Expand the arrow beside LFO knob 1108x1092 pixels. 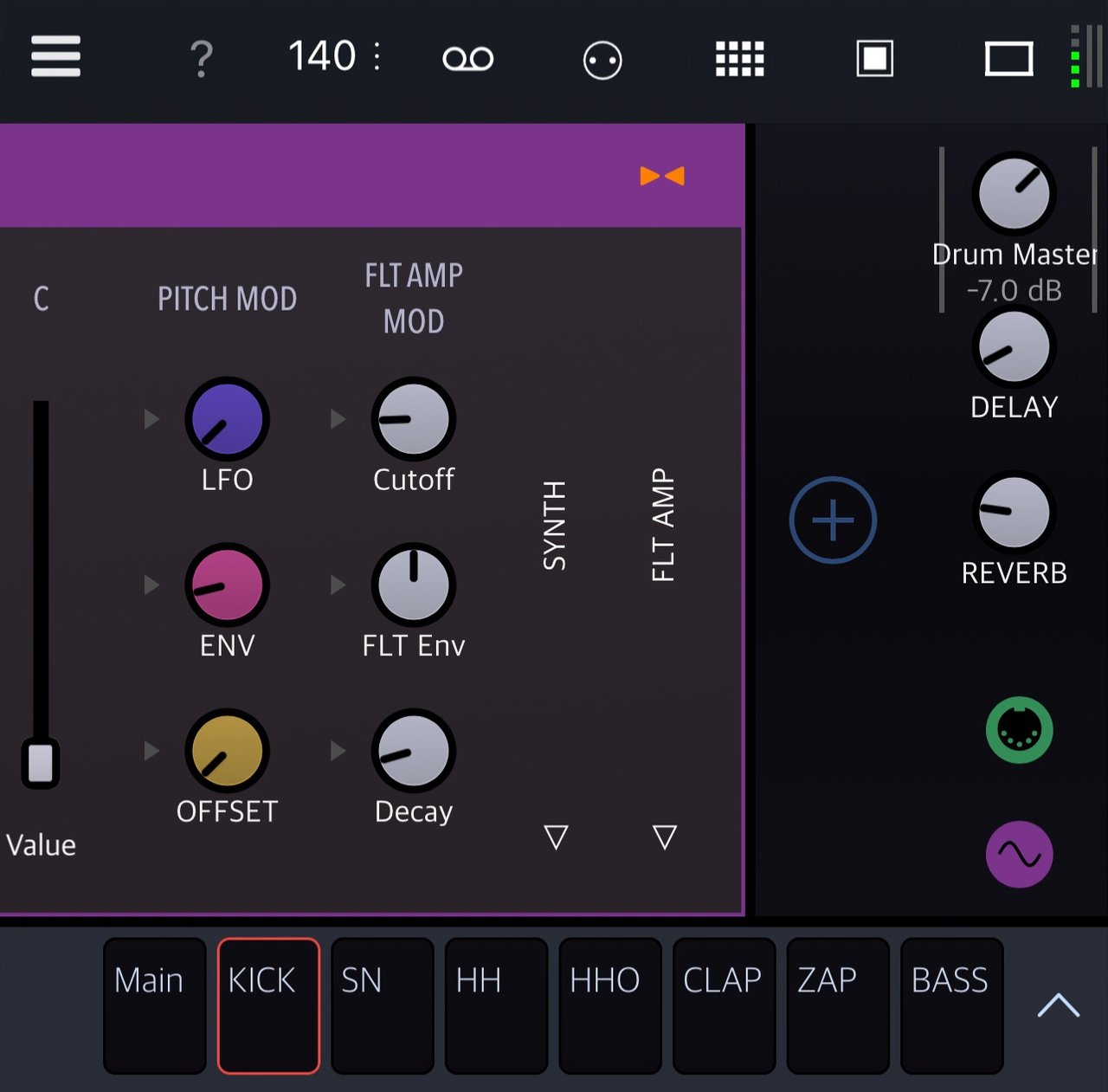[151, 419]
